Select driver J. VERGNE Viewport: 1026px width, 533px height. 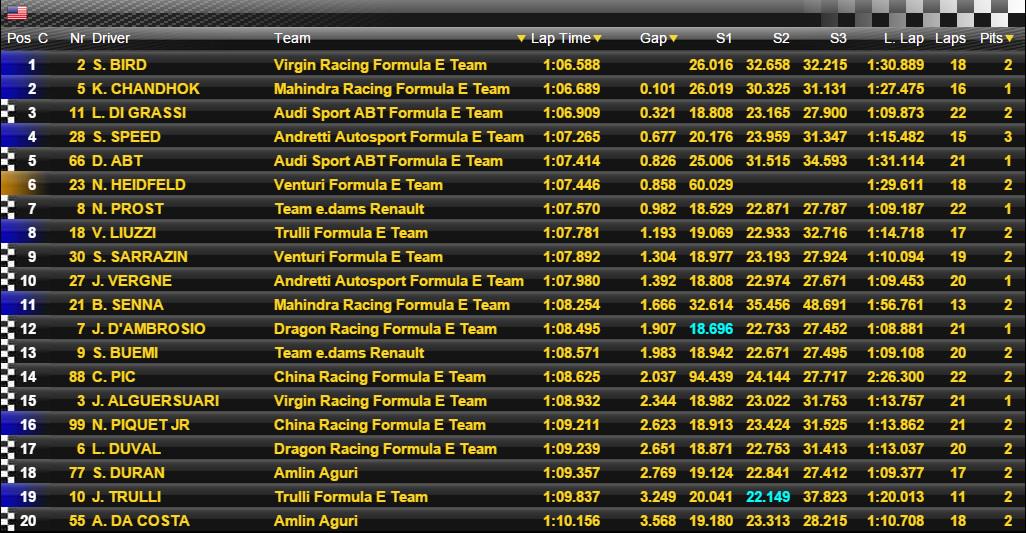[x=132, y=281]
